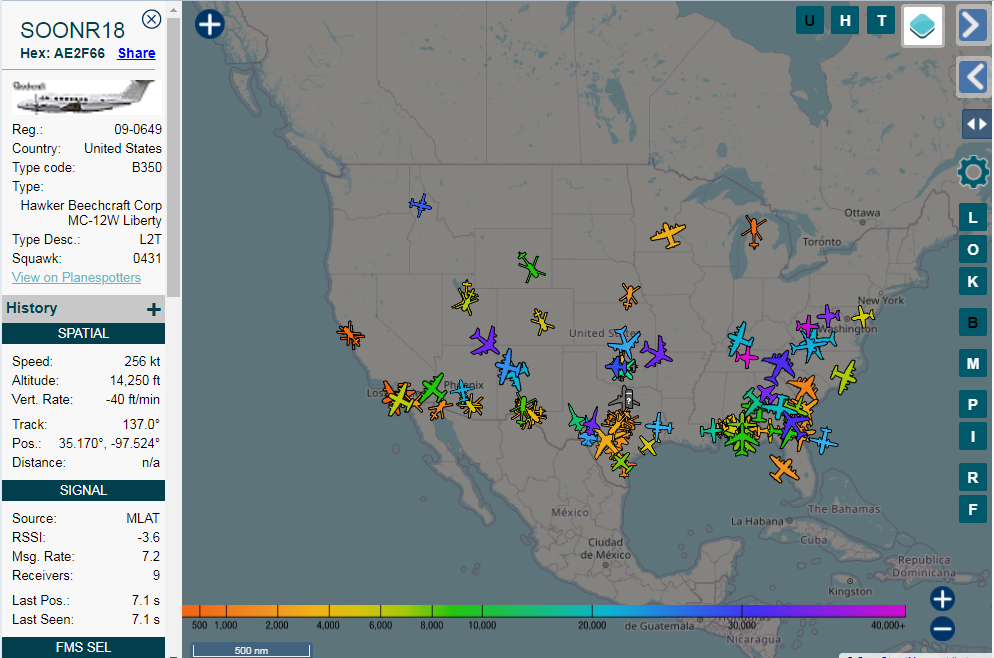994x658 pixels.
Task: Click the type code value B350
Action: (x=147, y=167)
